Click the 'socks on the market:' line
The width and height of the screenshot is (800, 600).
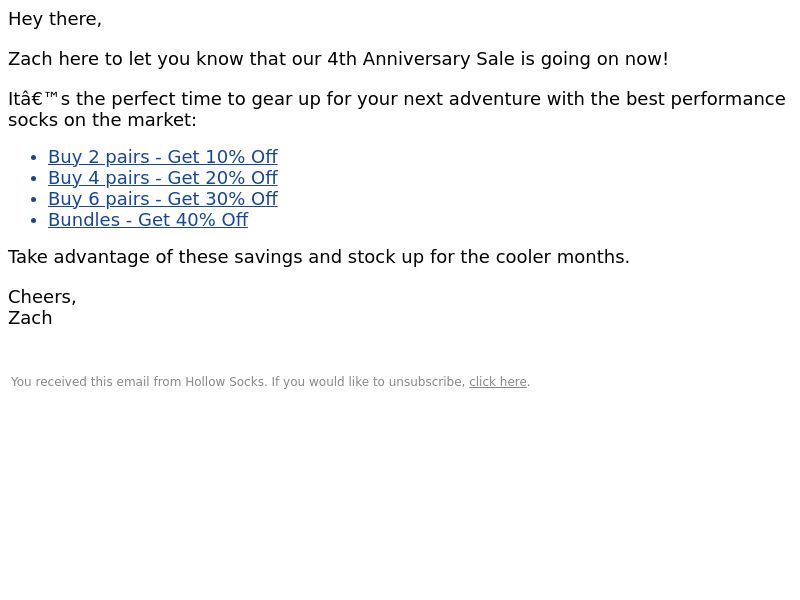coord(102,119)
